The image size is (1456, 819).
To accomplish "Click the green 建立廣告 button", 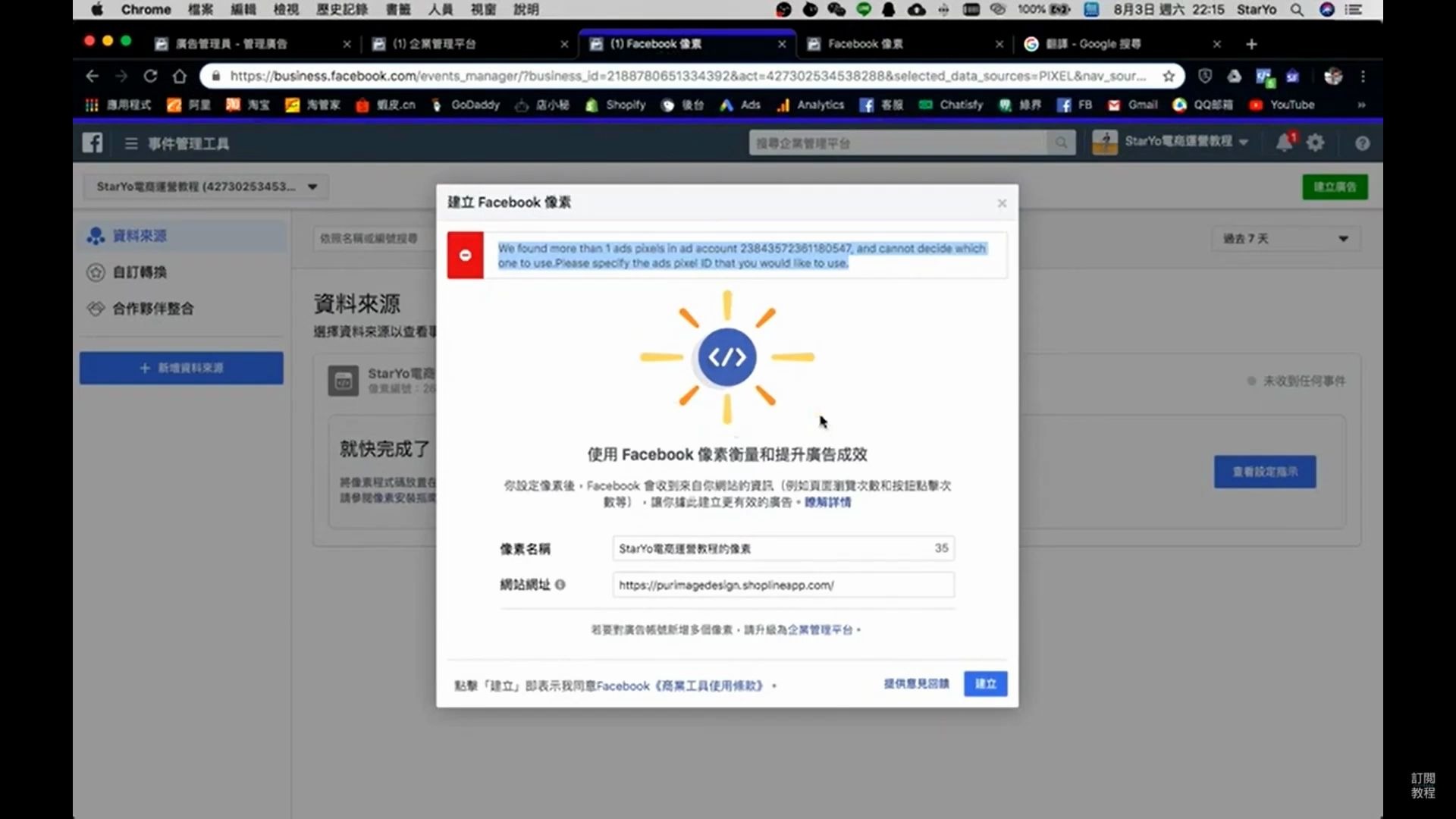I will (x=1335, y=187).
